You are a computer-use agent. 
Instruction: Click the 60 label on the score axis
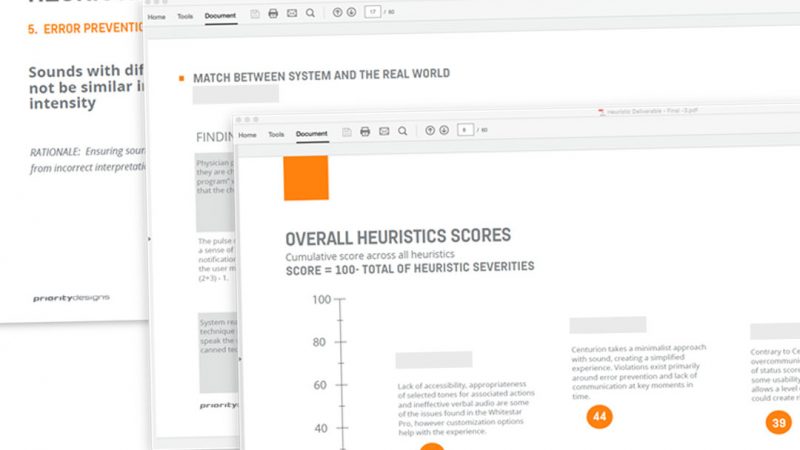320,385
